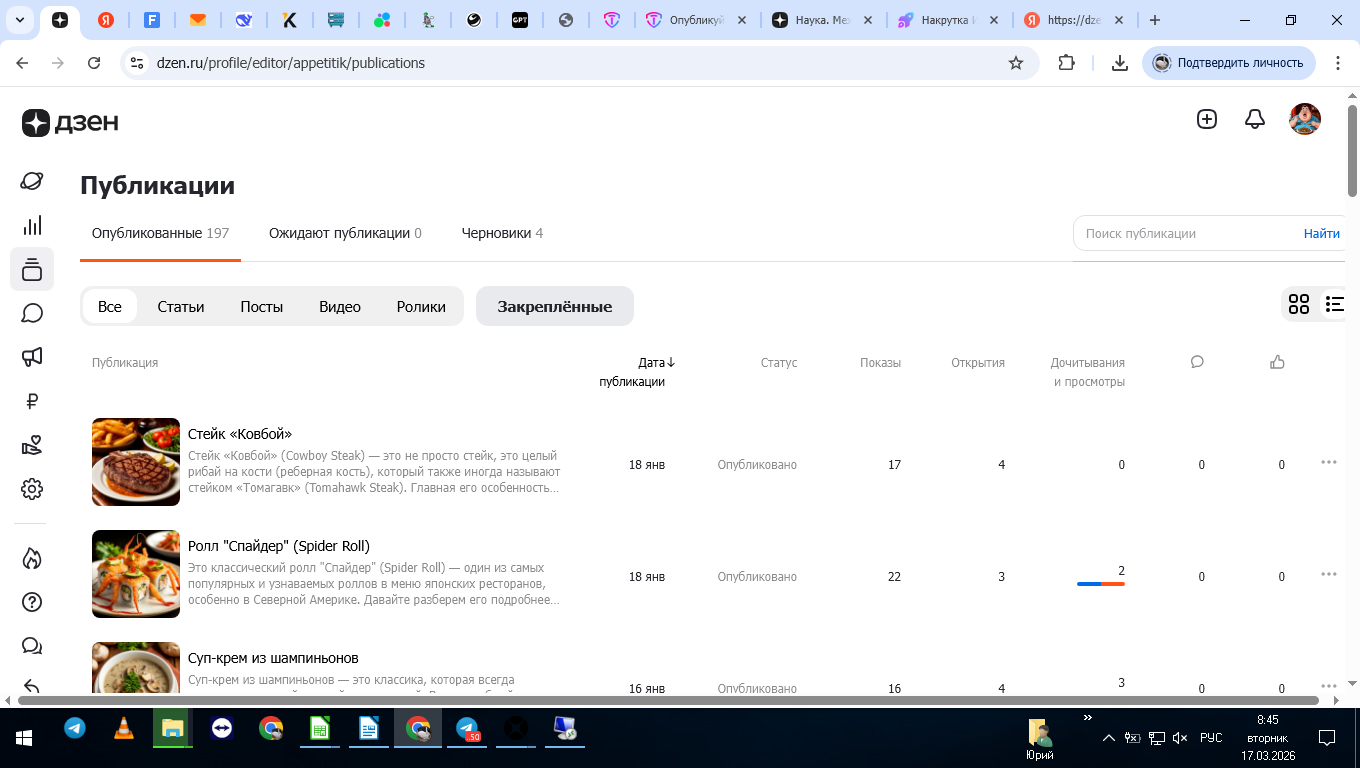Open the Стейк «Ковбой» steak thumbnail
Screen dimensions: 1360x768
click(x=136, y=462)
